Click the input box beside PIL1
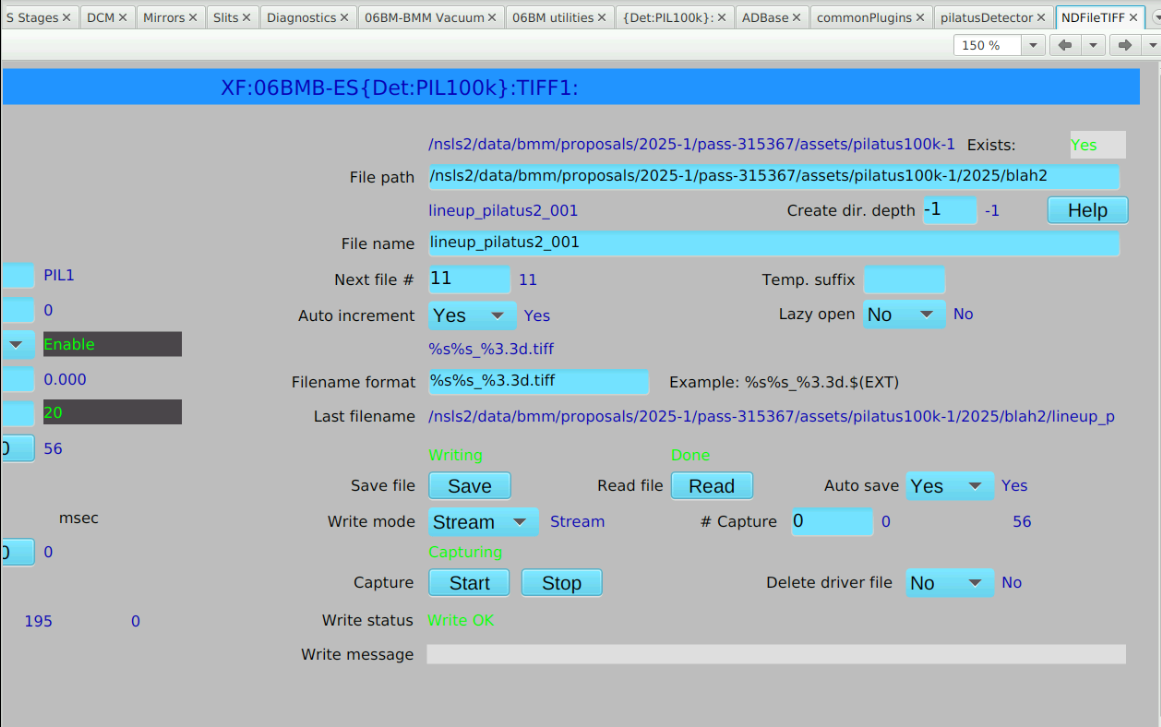 [x=18, y=275]
